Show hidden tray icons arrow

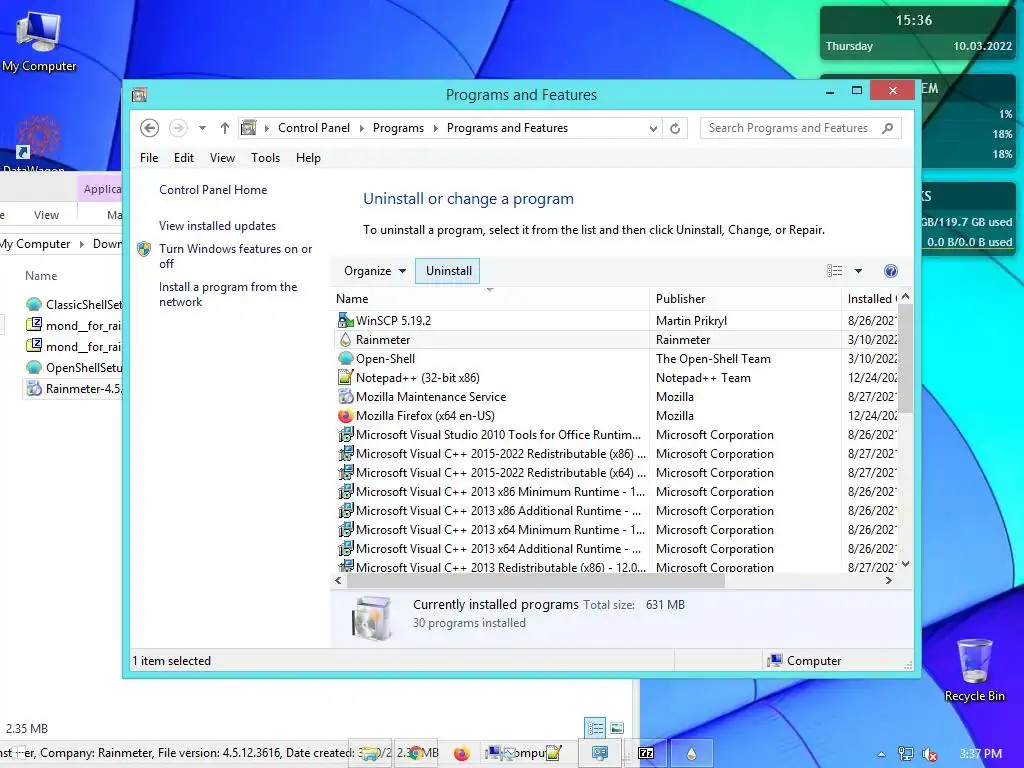pos(881,754)
